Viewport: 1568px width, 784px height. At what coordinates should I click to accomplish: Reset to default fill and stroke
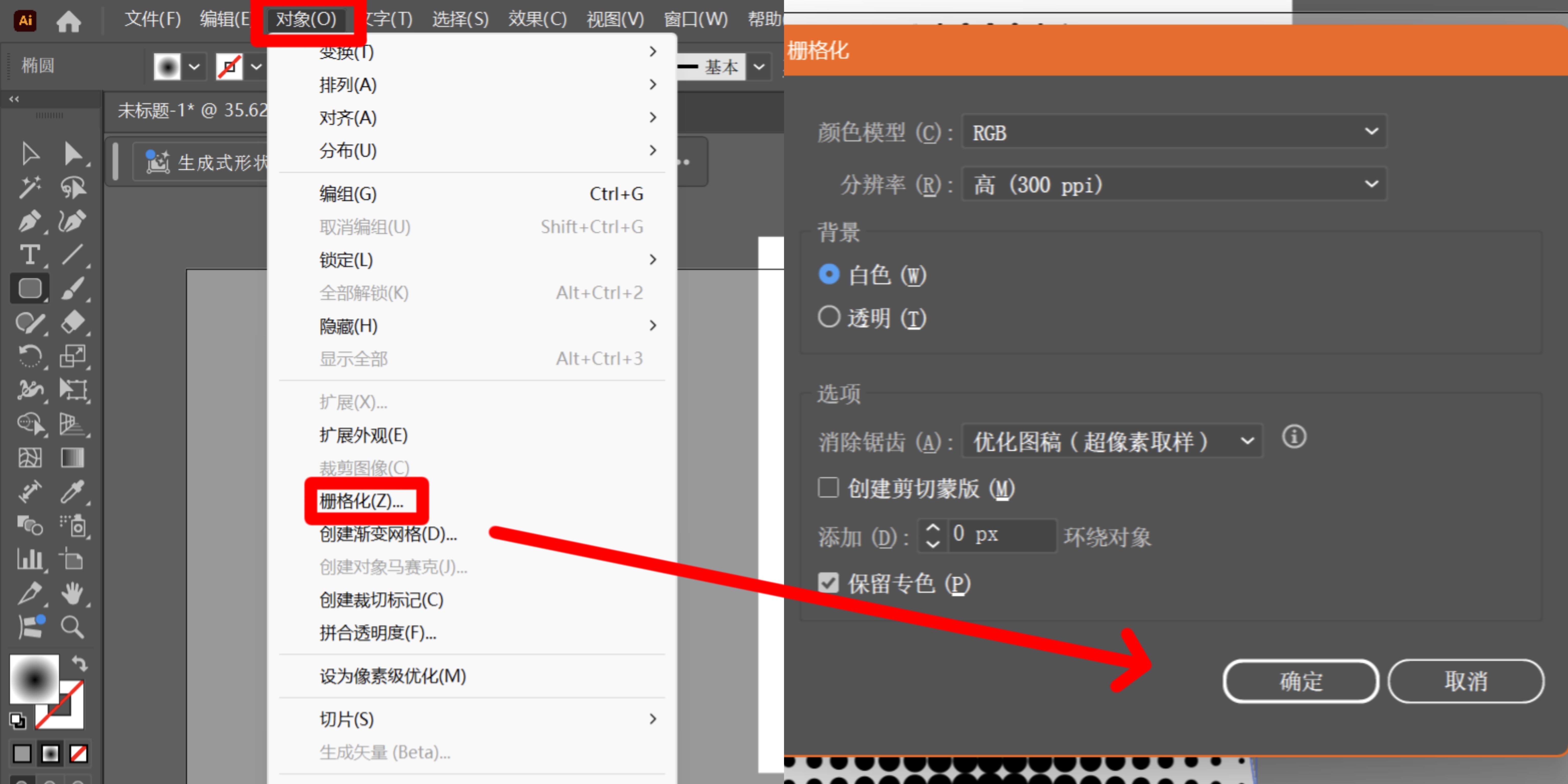(18, 721)
